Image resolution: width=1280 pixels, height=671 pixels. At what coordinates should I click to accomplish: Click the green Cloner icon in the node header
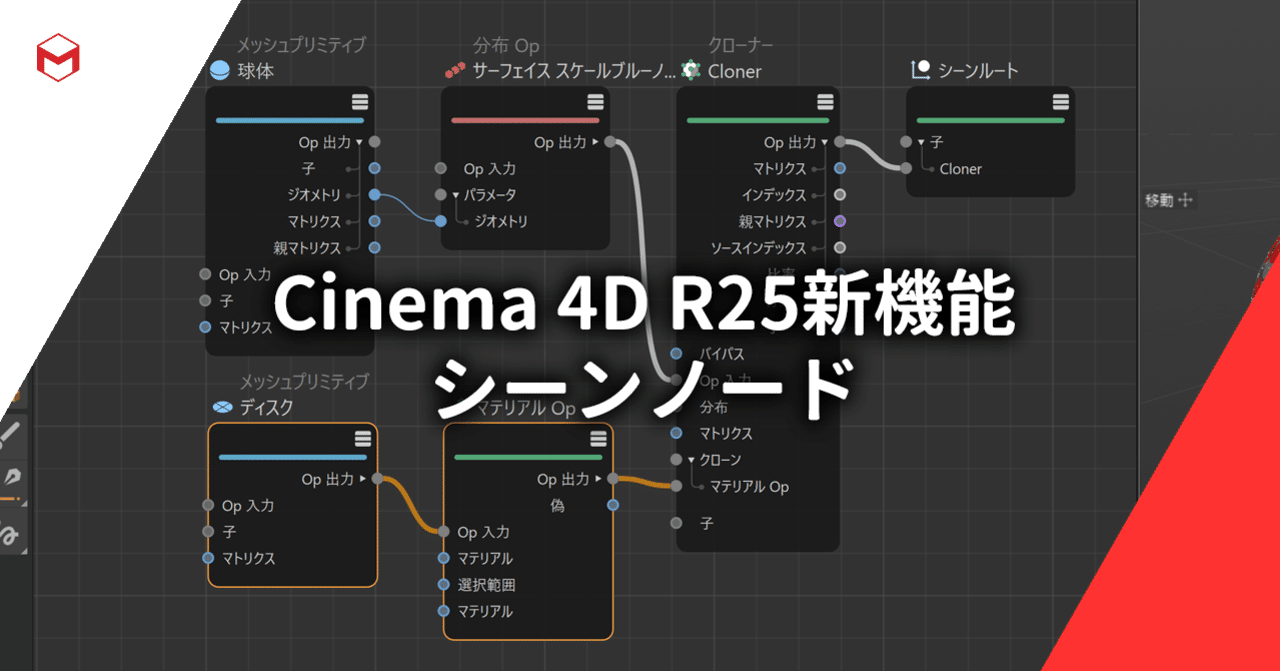coord(690,71)
